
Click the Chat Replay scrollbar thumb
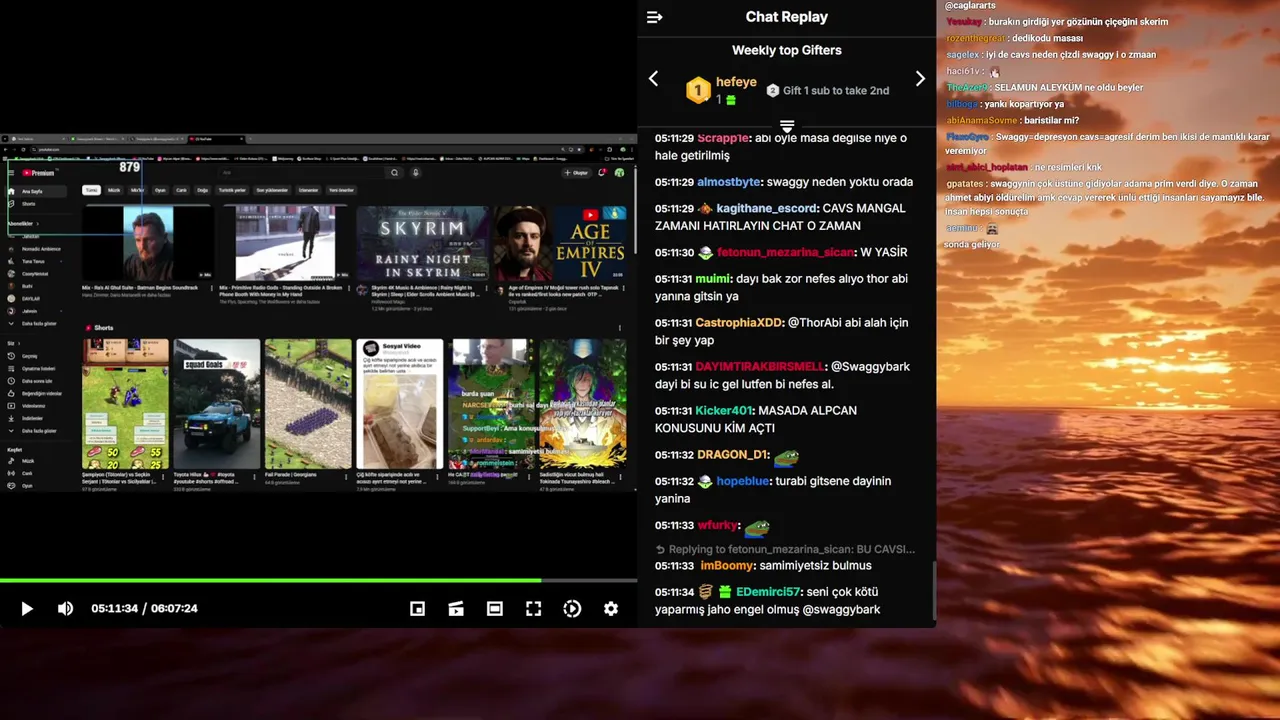point(933,590)
